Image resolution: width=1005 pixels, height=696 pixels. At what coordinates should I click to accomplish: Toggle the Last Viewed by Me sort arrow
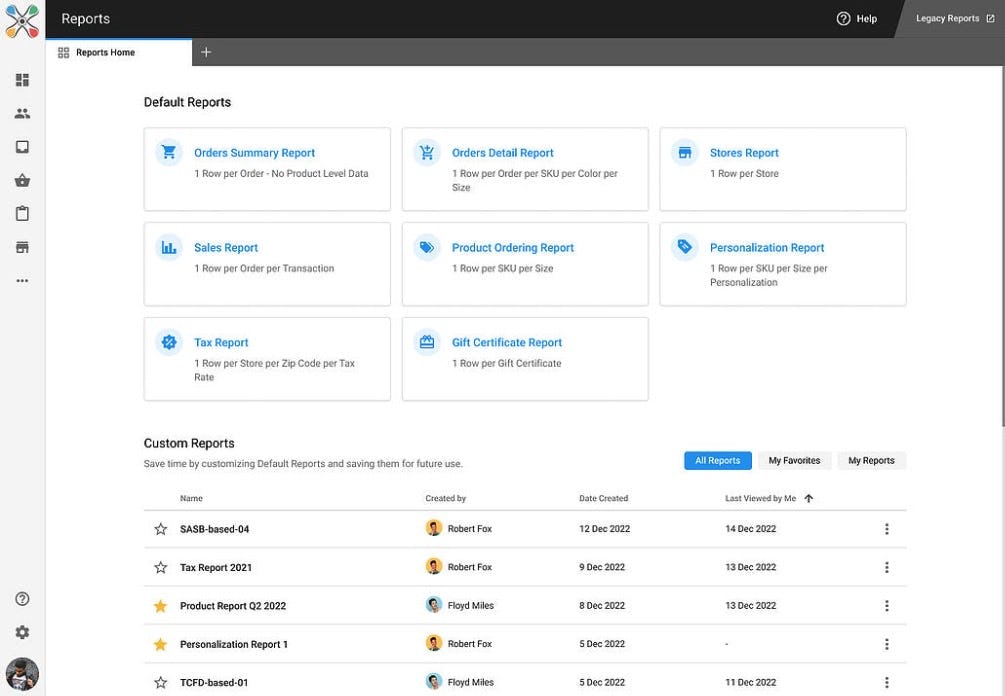(x=809, y=497)
